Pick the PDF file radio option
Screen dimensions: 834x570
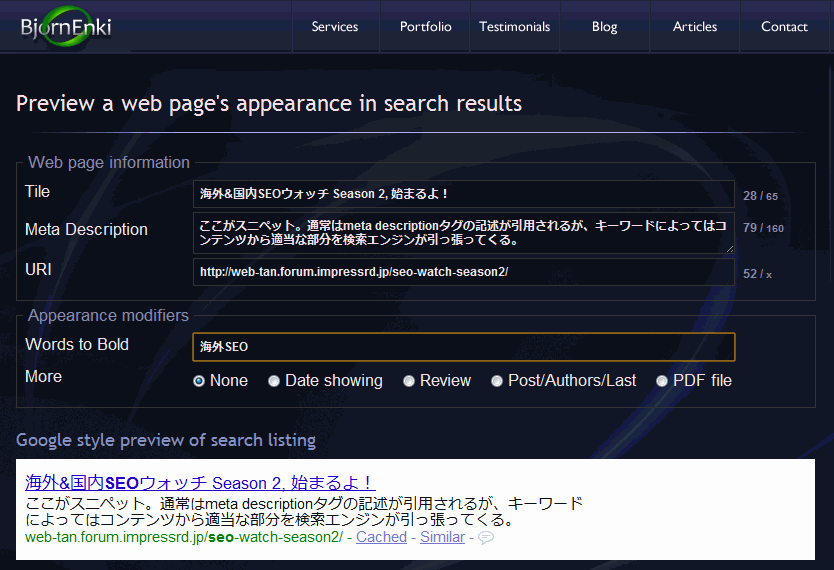(x=662, y=381)
